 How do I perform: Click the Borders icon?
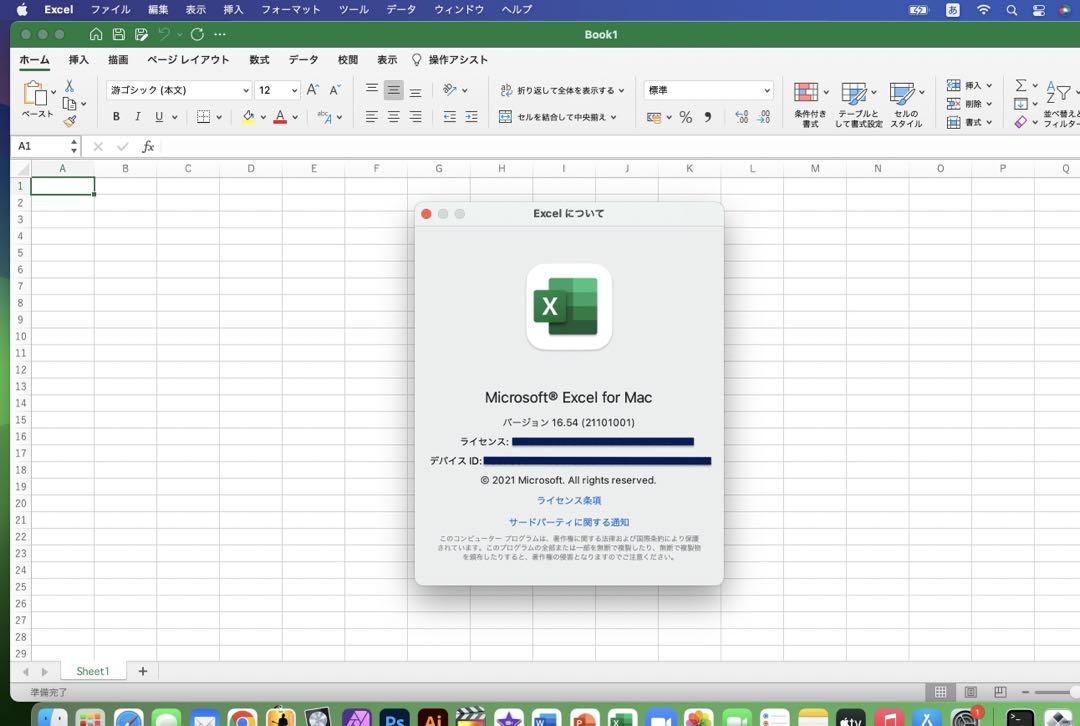tap(203, 116)
